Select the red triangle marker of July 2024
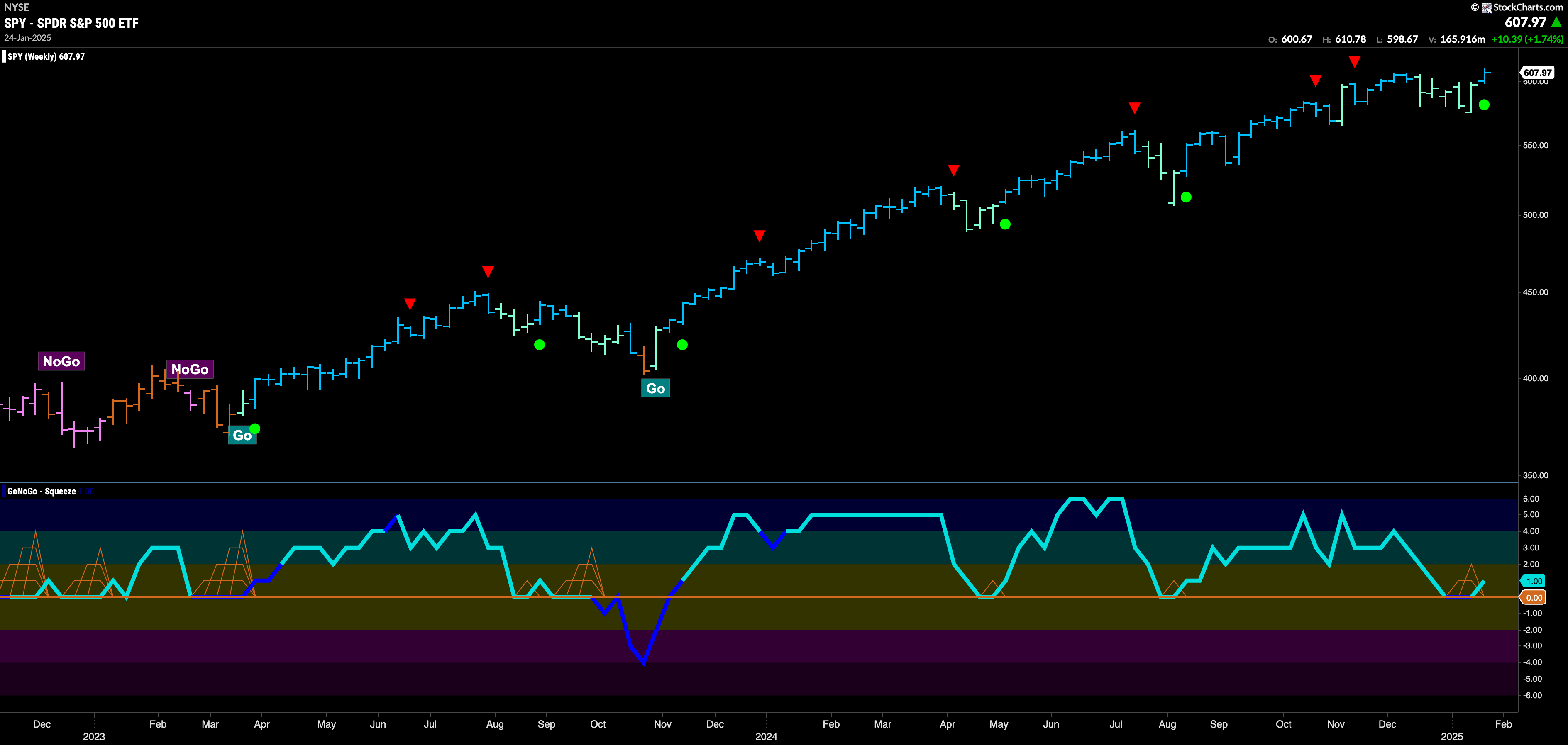The image size is (1568, 745). 1135,108
